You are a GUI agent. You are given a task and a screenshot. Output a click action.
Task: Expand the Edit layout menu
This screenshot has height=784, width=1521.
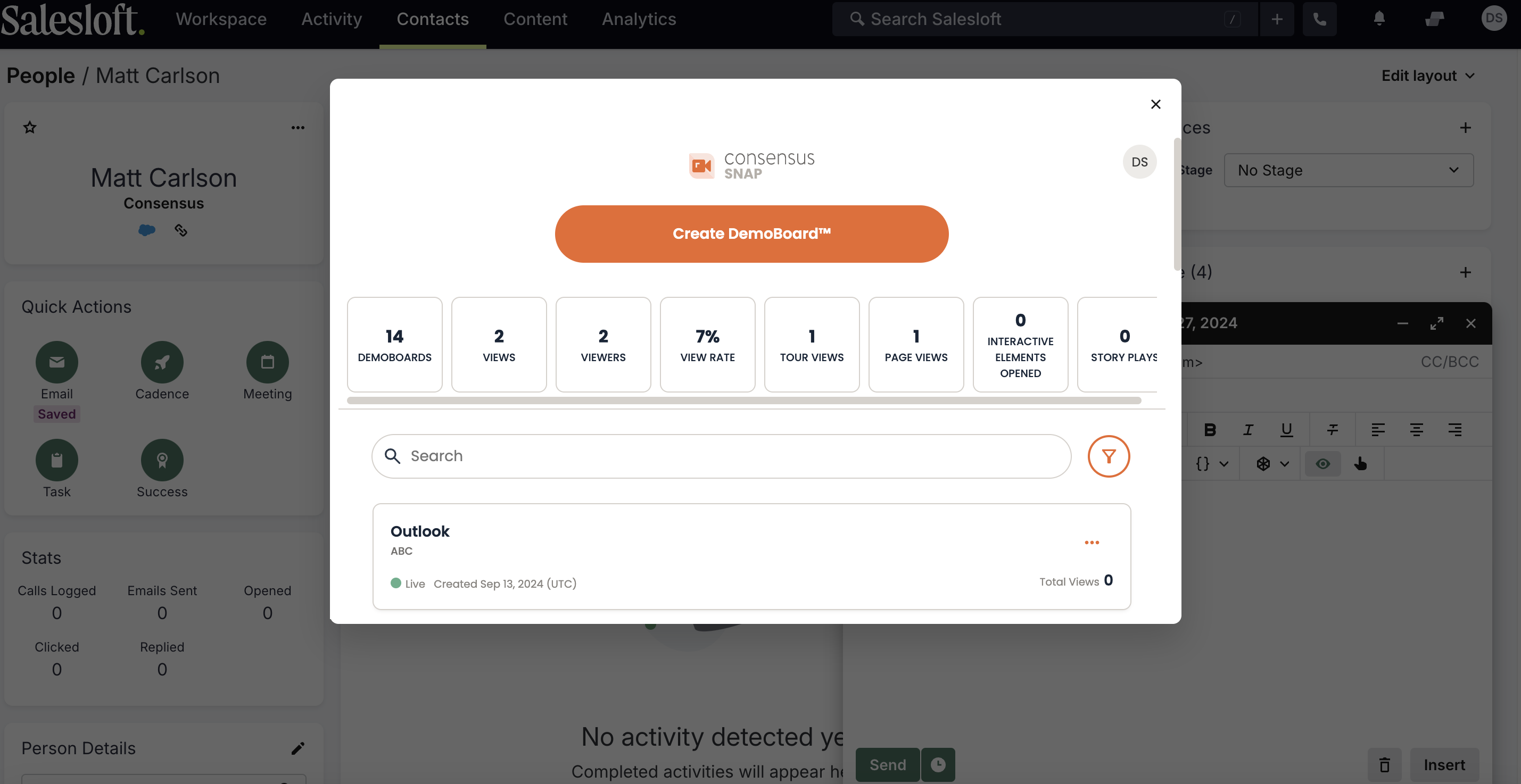(x=1428, y=76)
